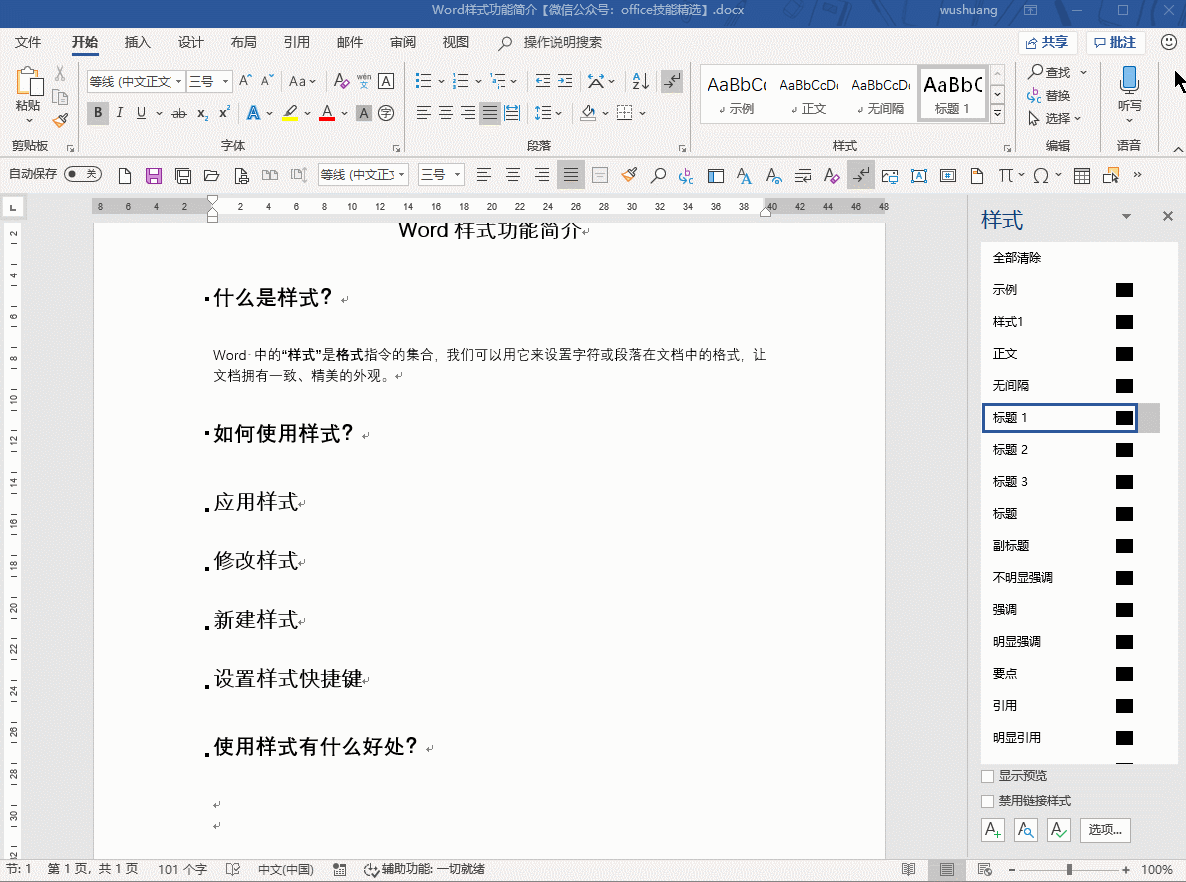Click the enclosed character icon
This screenshot has width=1186, height=882.
pyautogui.click(x=386, y=113)
